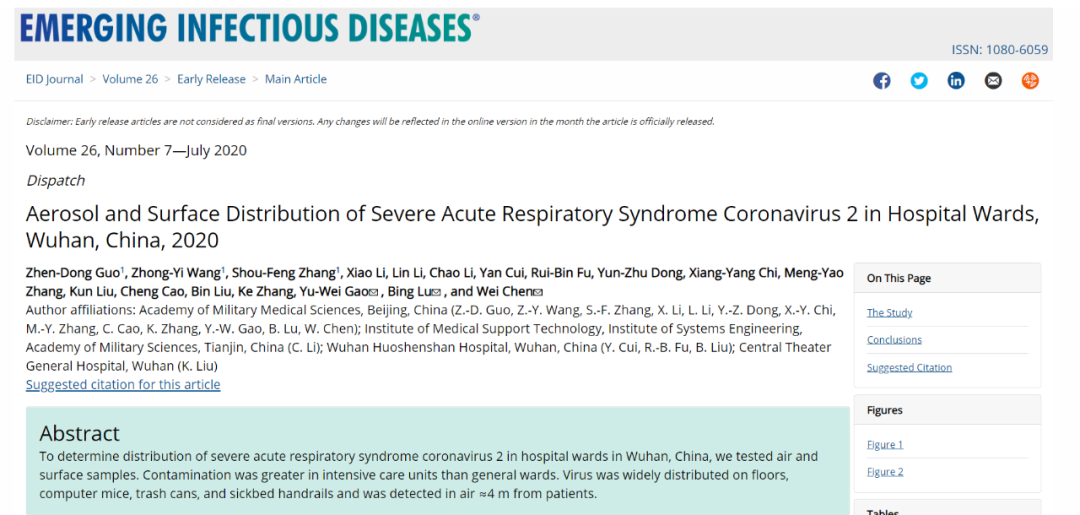Click email icon beside Bing Lu
The height and width of the screenshot is (515, 1080).
pos(436,293)
